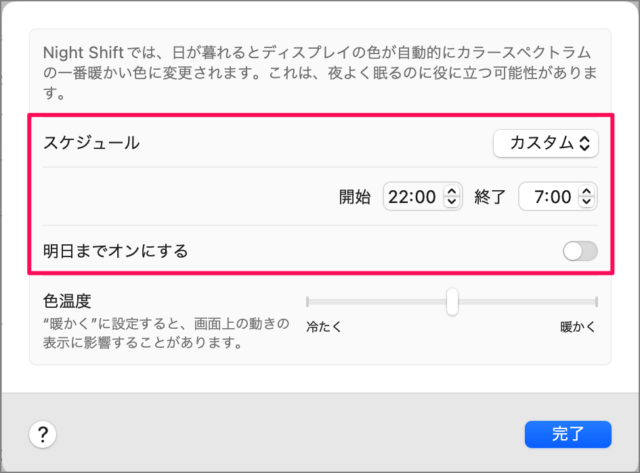Click the down arrow on the 開始 time stepper
Viewport: 640px width, 473px height.
point(452,202)
